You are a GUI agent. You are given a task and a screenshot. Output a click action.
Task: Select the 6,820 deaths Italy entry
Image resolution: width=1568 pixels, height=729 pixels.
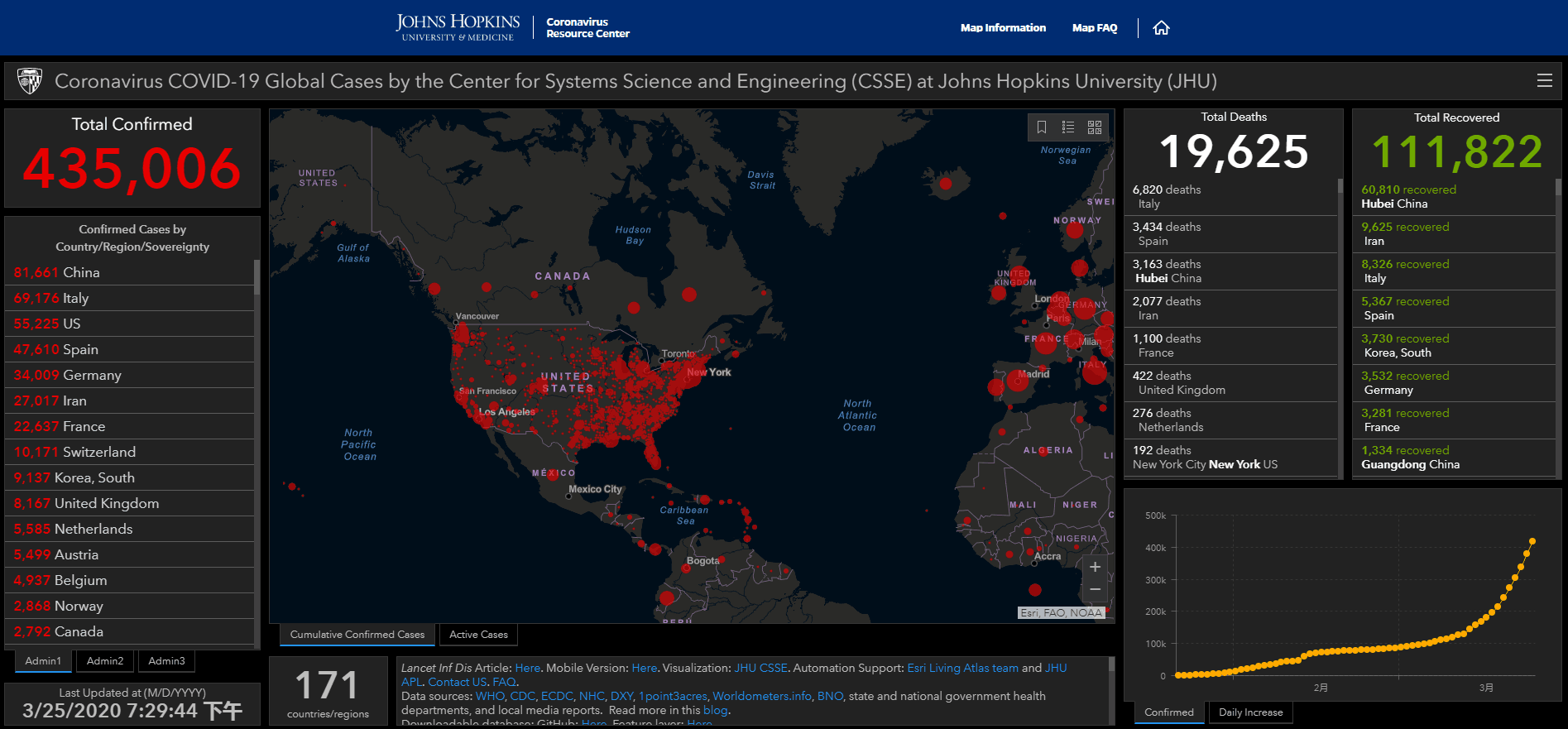click(x=1231, y=197)
